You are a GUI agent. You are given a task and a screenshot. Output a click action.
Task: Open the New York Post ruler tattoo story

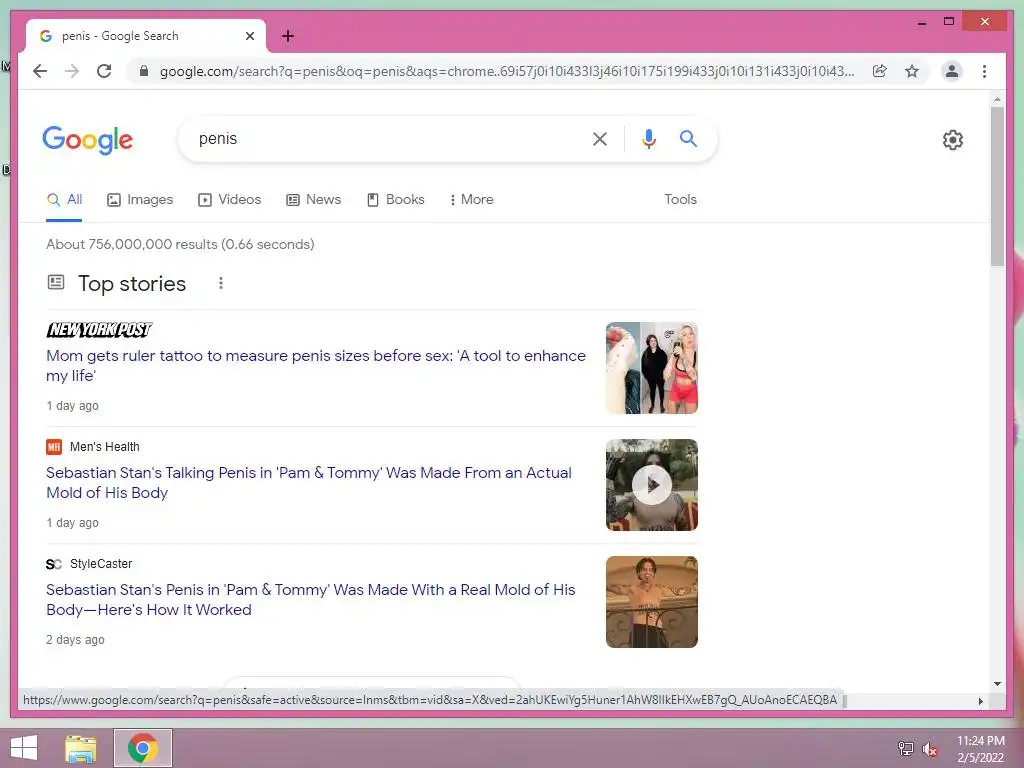pos(316,366)
